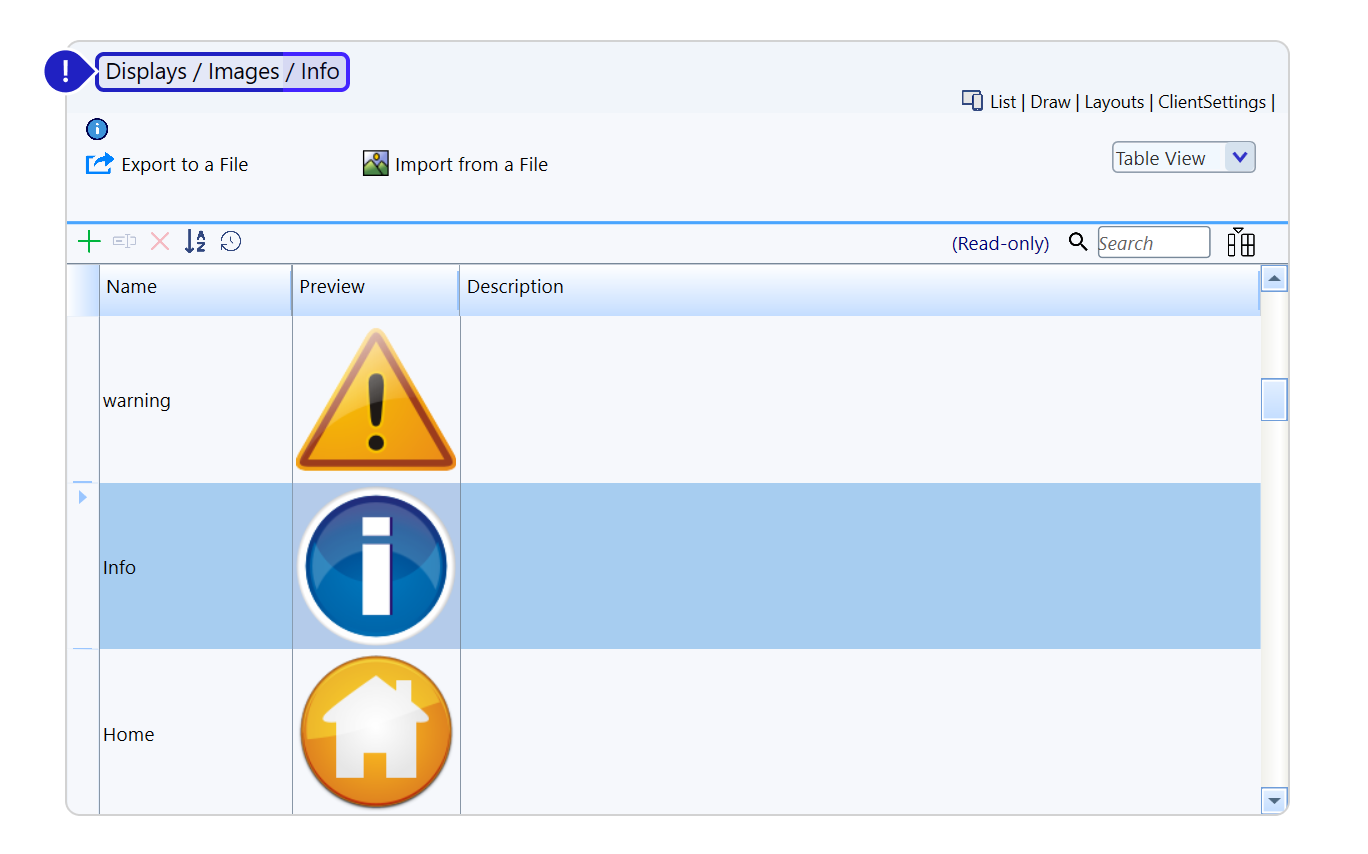Image resolution: width=1368 pixels, height=854 pixels.
Task: Click the red X delete icon
Action: [x=160, y=241]
